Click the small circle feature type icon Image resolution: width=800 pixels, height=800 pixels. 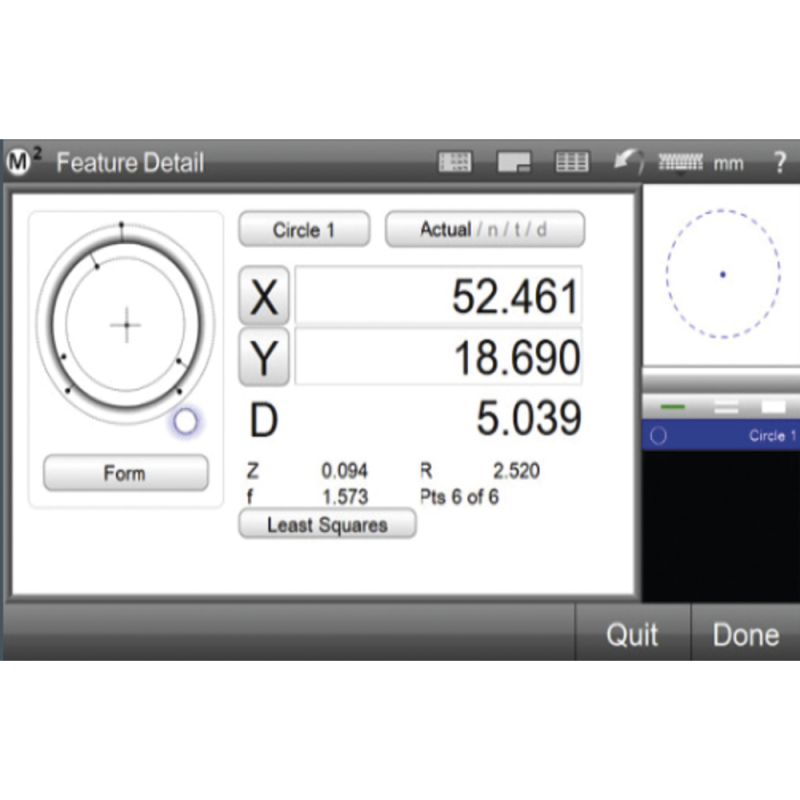pyautogui.click(x=185, y=422)
